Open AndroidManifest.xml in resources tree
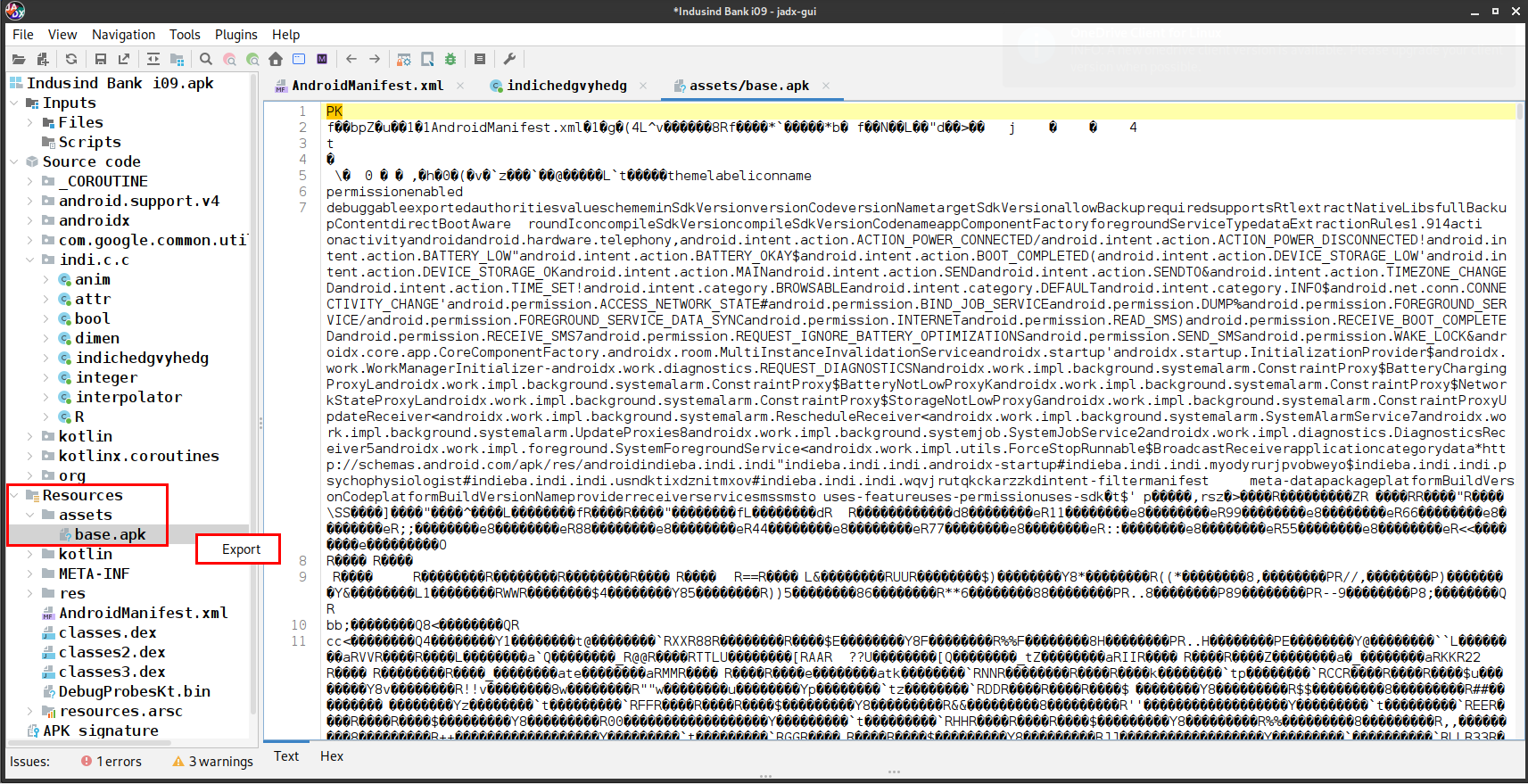Viewport: 1528px width, 784px height. [143, 614]
